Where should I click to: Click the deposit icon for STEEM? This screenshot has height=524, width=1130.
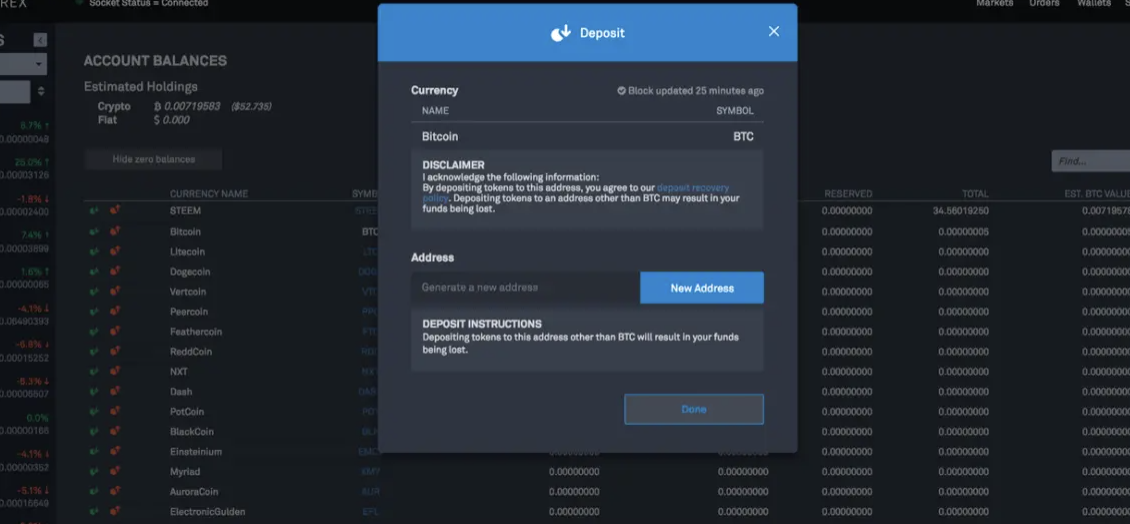point(94,211)
